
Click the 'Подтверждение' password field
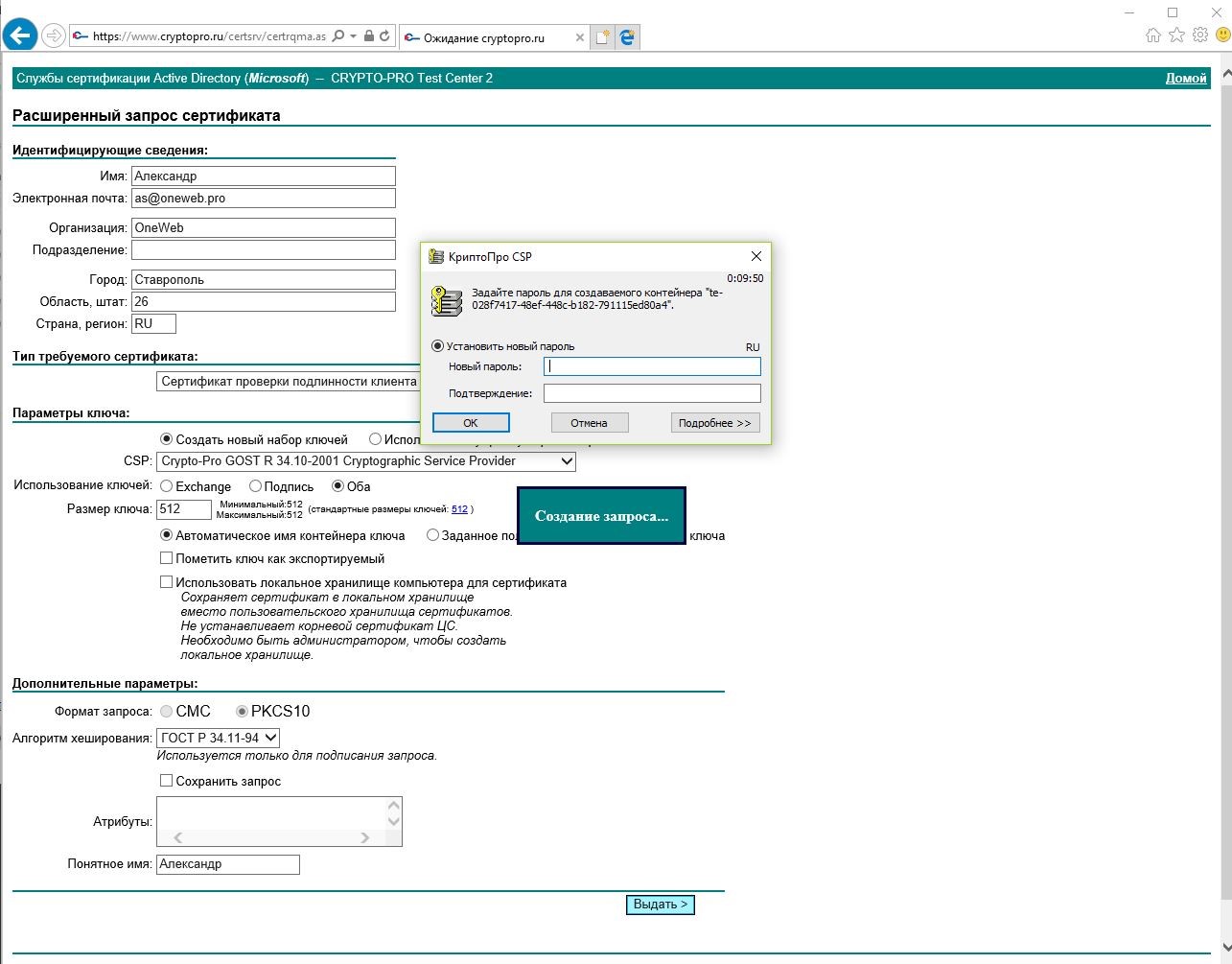click(652, 393)
